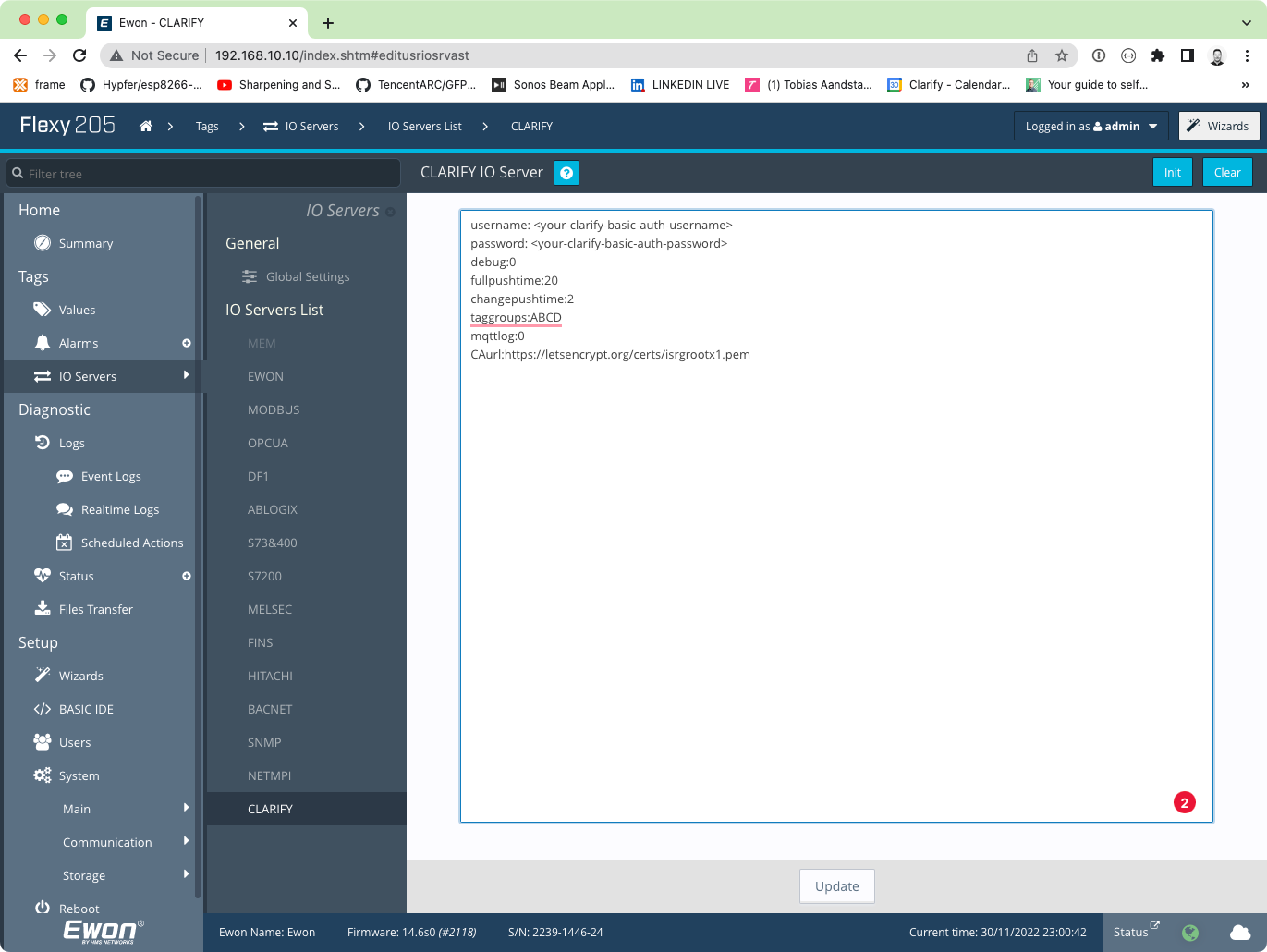Click the Scheduled Actions calendar icon
The width and height of the screenshot is (1267, 952).
tap(65, 543)
